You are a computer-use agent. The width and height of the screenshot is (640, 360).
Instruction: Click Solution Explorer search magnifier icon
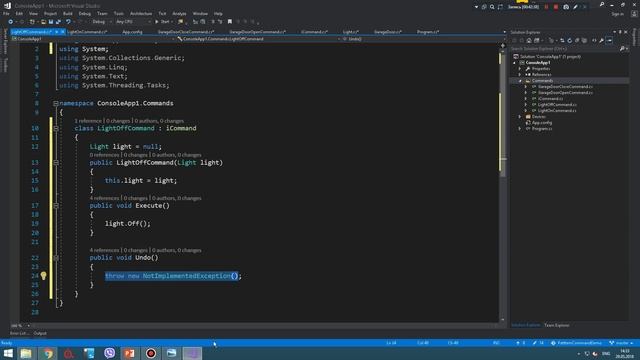[622, 49]
